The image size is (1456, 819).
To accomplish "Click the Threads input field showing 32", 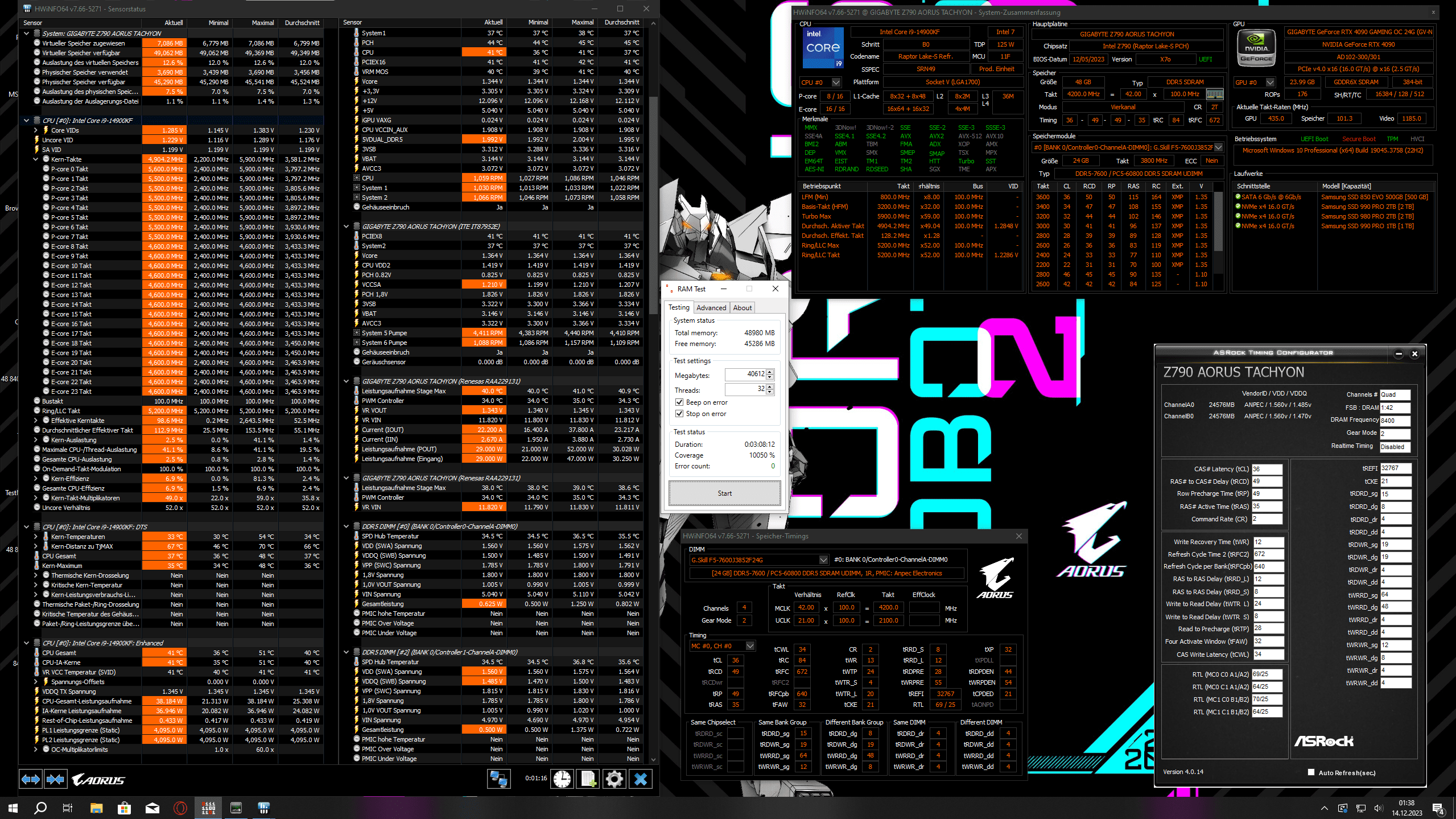I will (745, 389).
